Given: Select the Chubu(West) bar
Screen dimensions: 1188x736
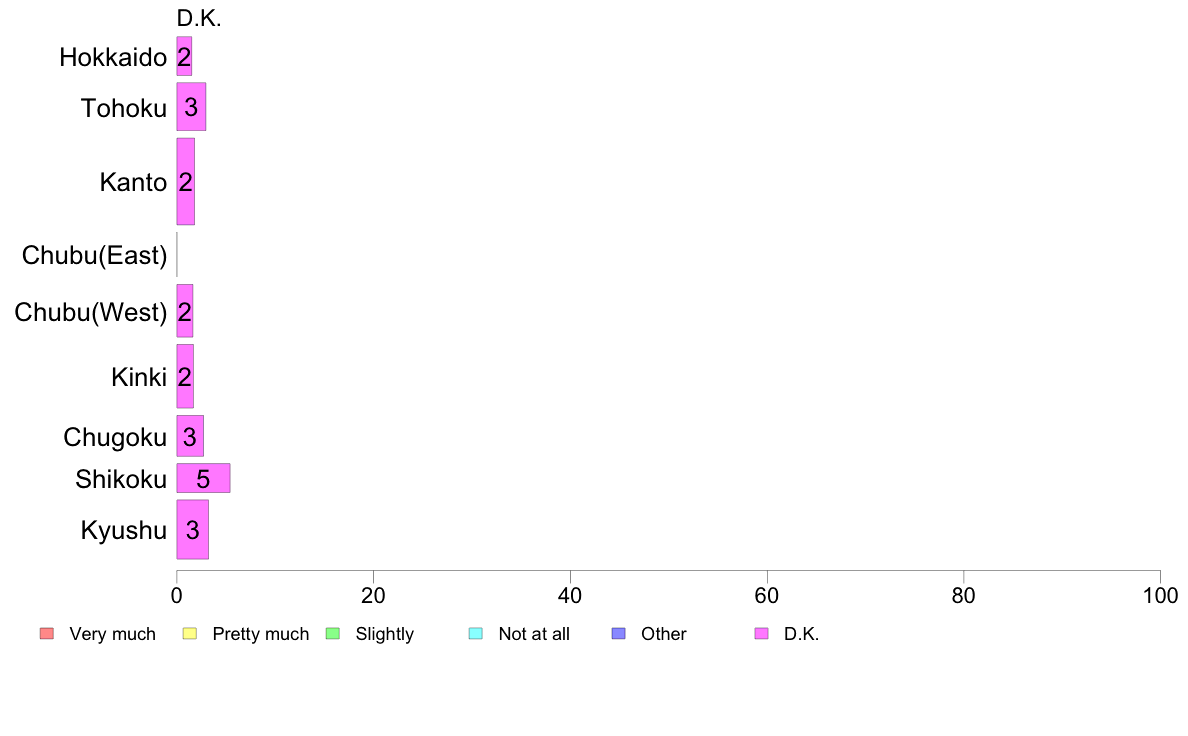Looking at the screenshot, I should click(185, 311).
